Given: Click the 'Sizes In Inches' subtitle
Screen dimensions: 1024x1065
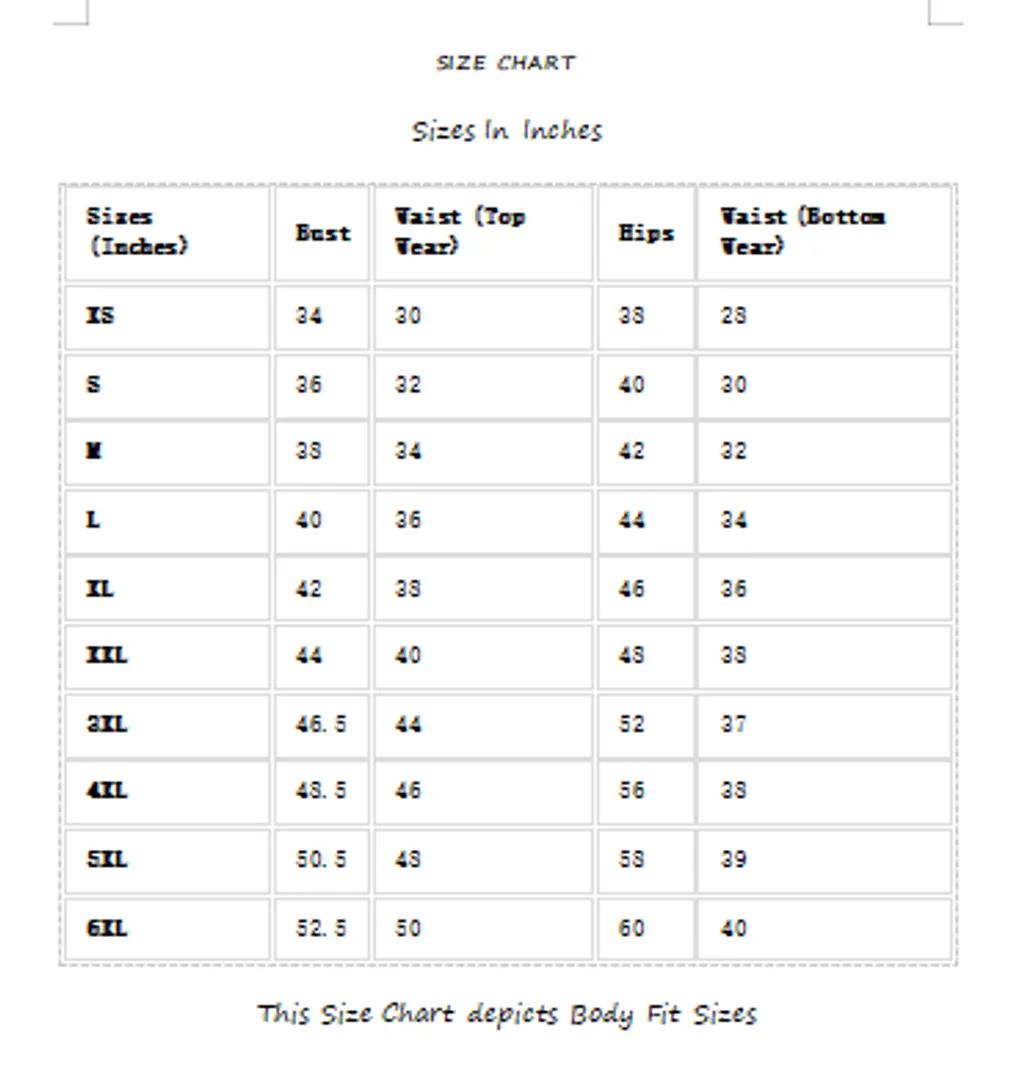Looking at the screenshot, I should (507, 131).
